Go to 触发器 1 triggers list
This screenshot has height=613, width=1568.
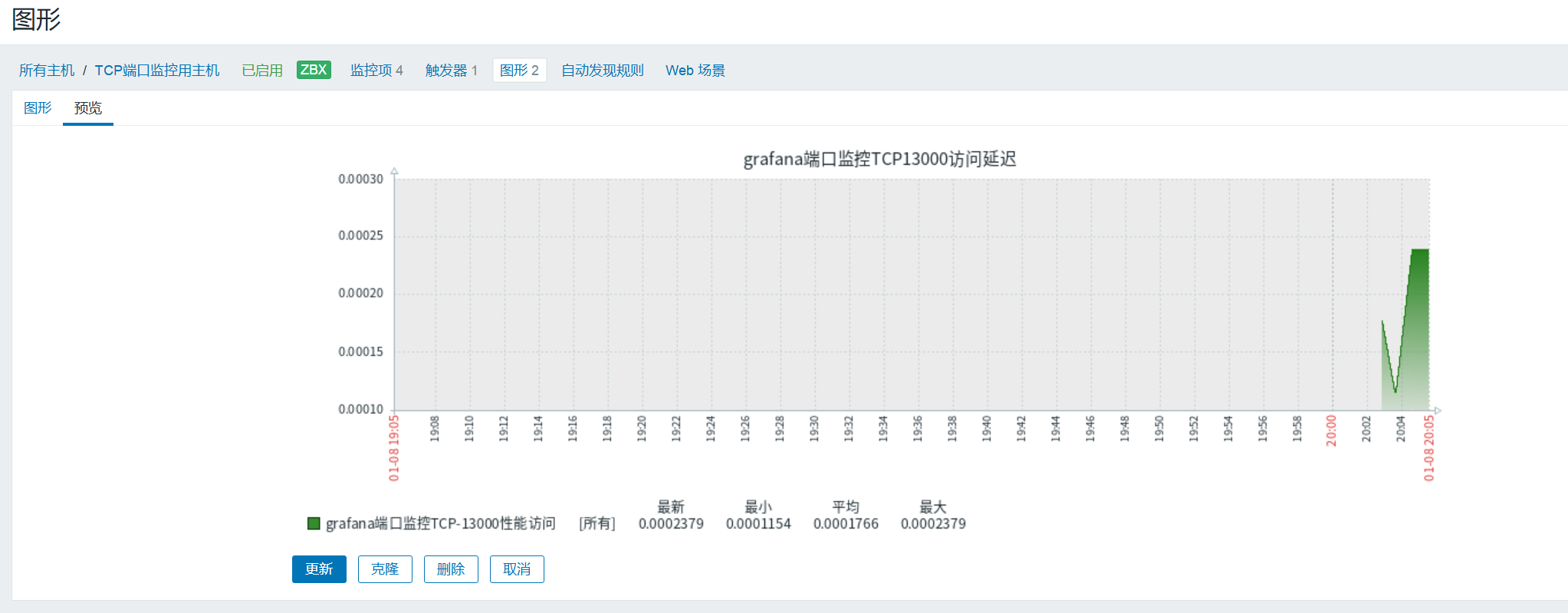[x=452, y=71]
